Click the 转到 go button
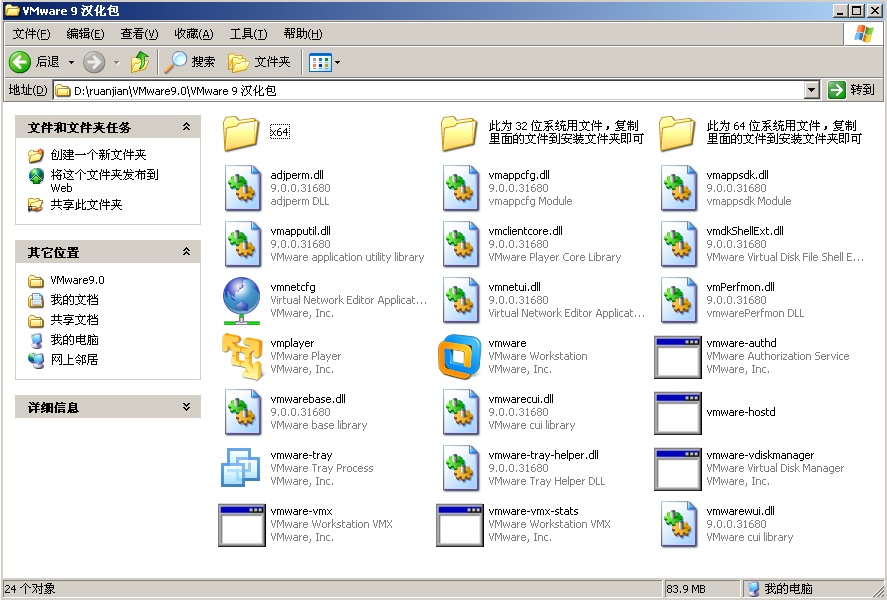The image size is (887, 600). coord(851,90)
